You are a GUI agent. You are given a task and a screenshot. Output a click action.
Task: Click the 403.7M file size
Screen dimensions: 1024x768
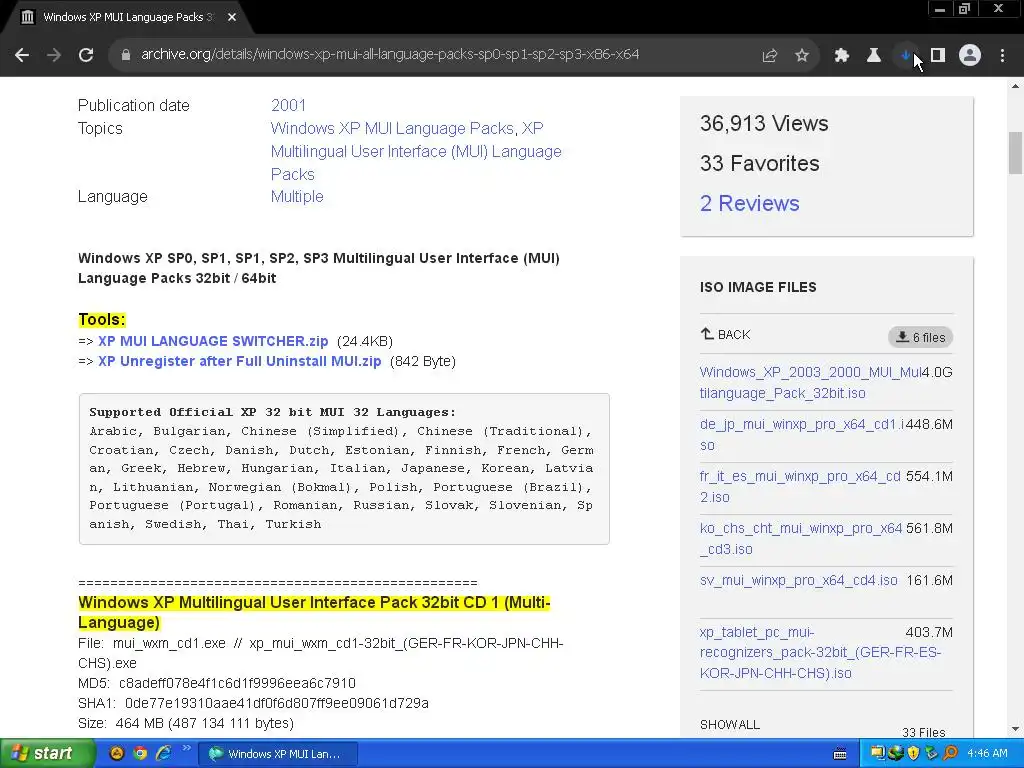[x=929, y=632]
